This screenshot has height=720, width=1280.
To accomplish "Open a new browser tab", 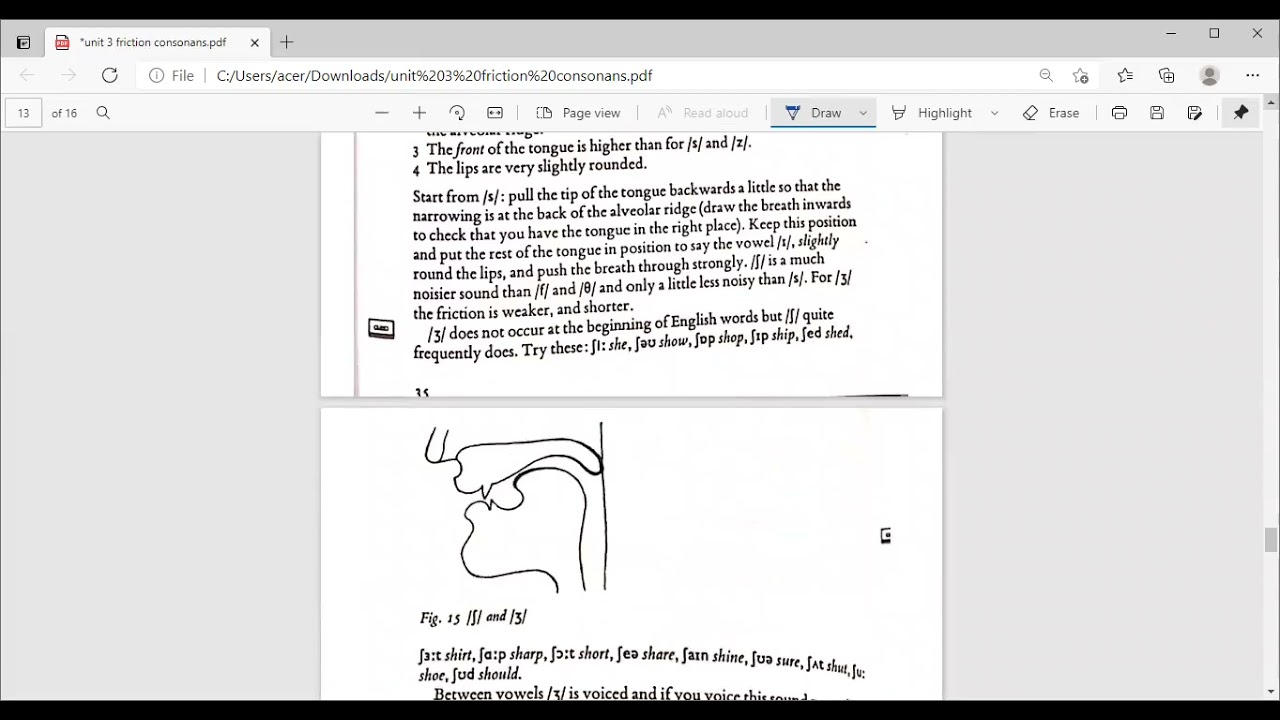I will (x=287, y=42).
